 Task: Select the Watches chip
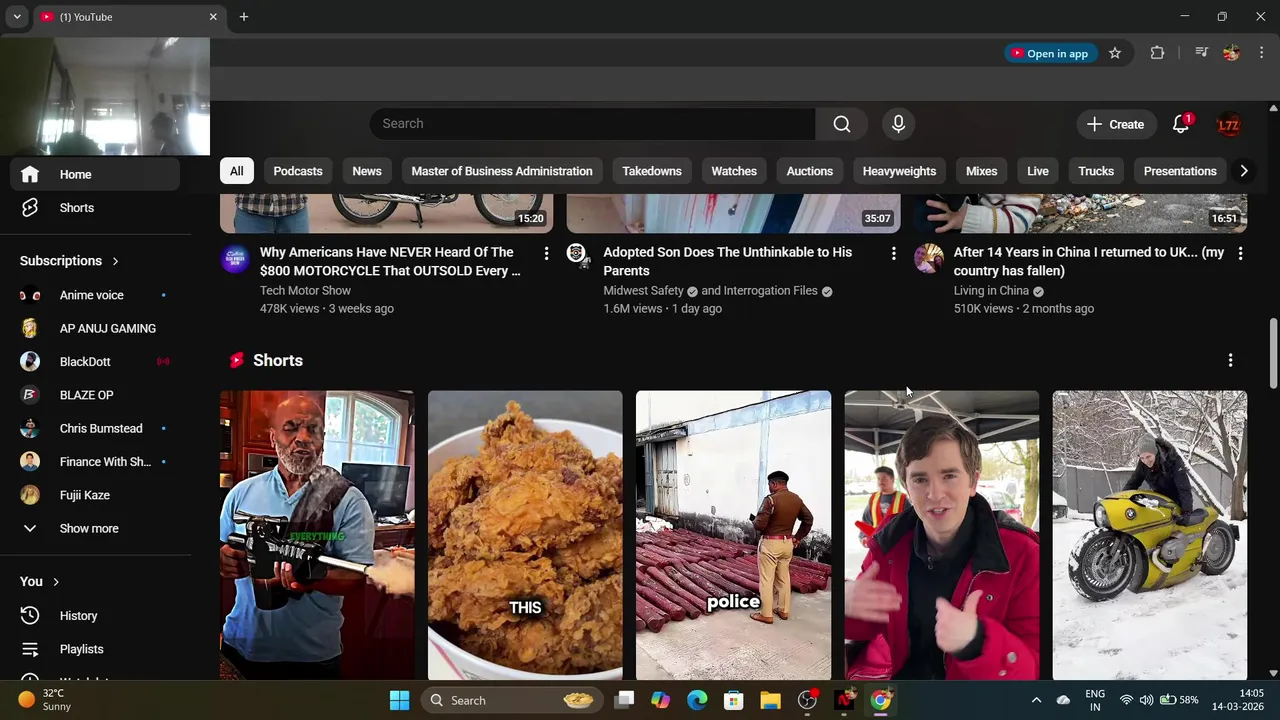coord(734,171)
